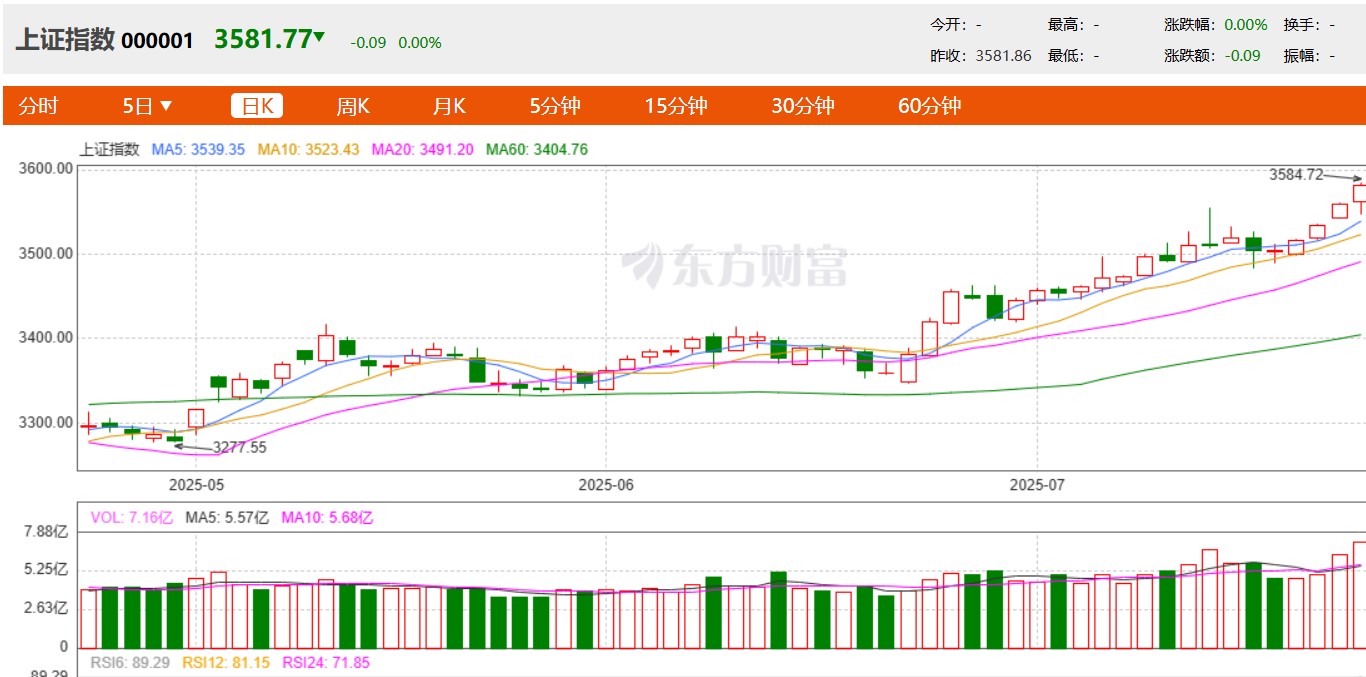1366x677 pixels.
Task: Click the 涨跌幅: 0.00% field
Action: pyautogui.click(x=1216, y=25)
